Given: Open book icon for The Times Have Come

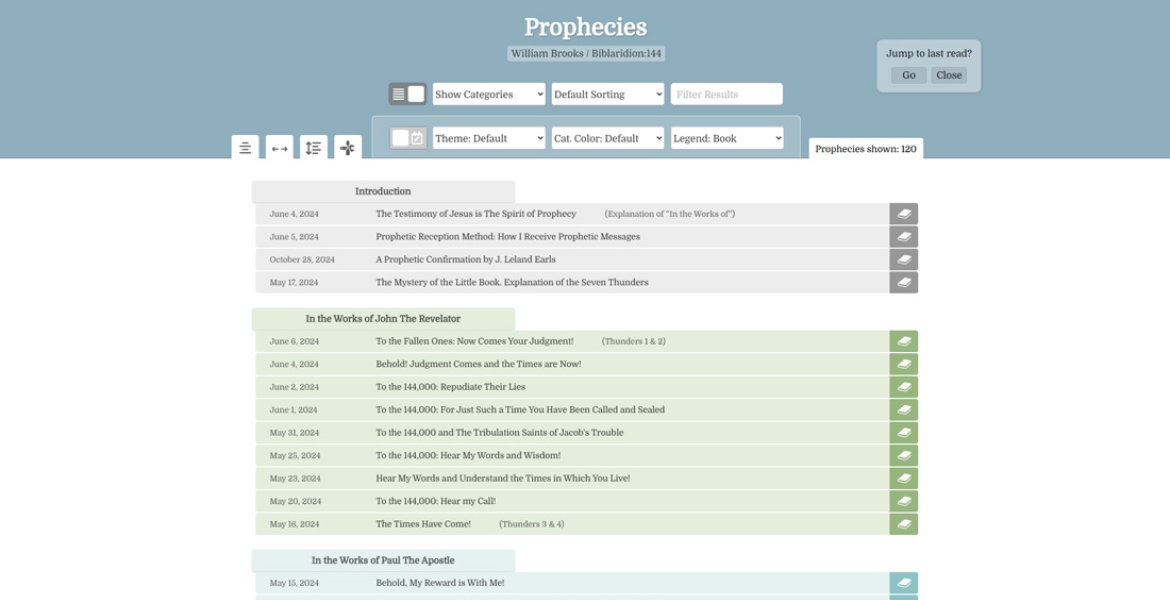Looking at the screenshot, I should pyautogui.click(x=903, y=524).
